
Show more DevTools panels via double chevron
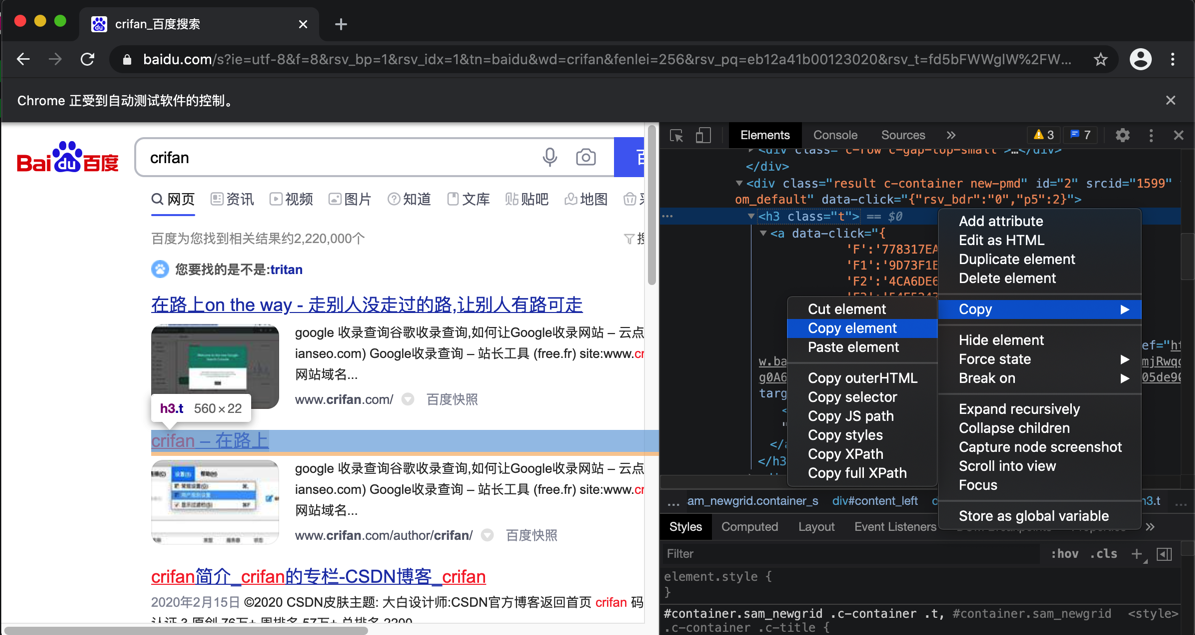(950, 135)
